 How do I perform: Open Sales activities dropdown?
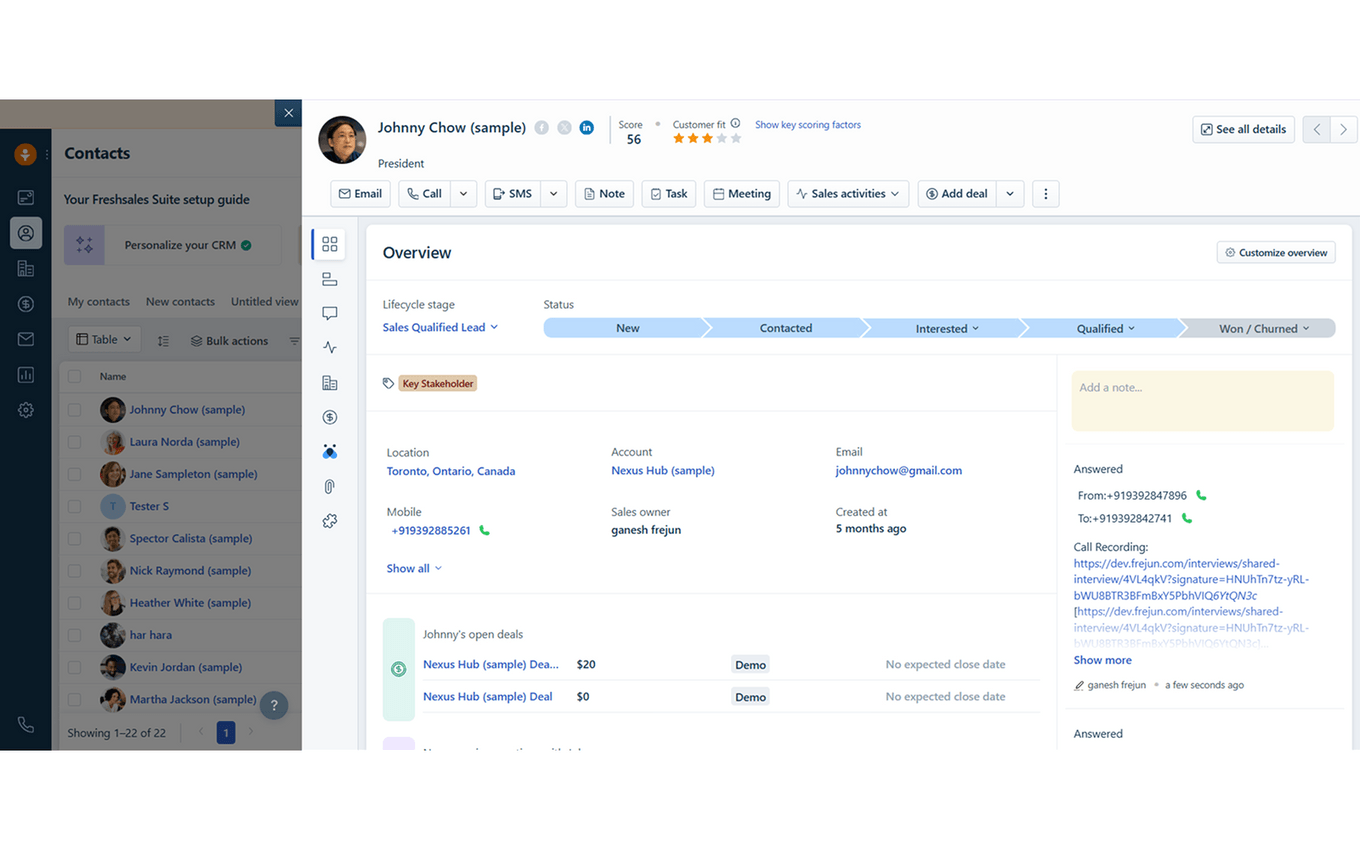[848, 194]
